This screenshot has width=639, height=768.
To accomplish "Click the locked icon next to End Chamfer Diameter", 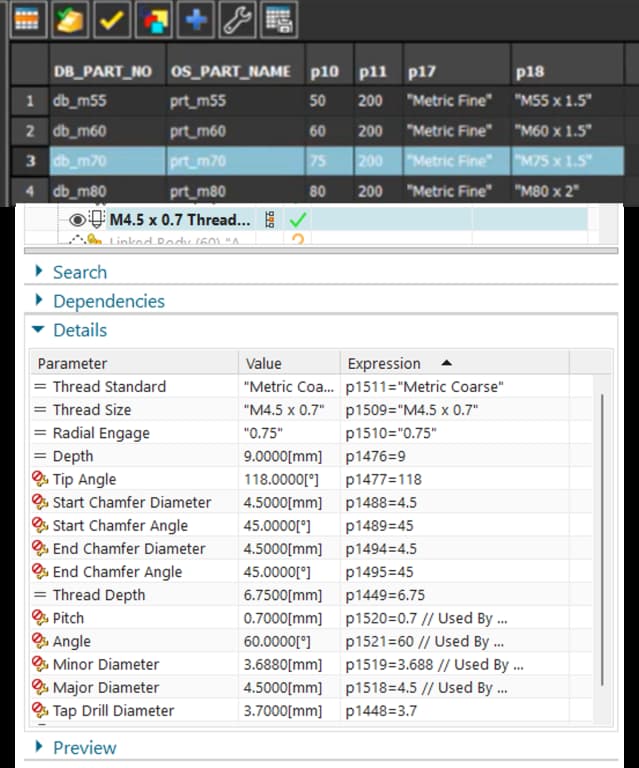I will 40,548.
